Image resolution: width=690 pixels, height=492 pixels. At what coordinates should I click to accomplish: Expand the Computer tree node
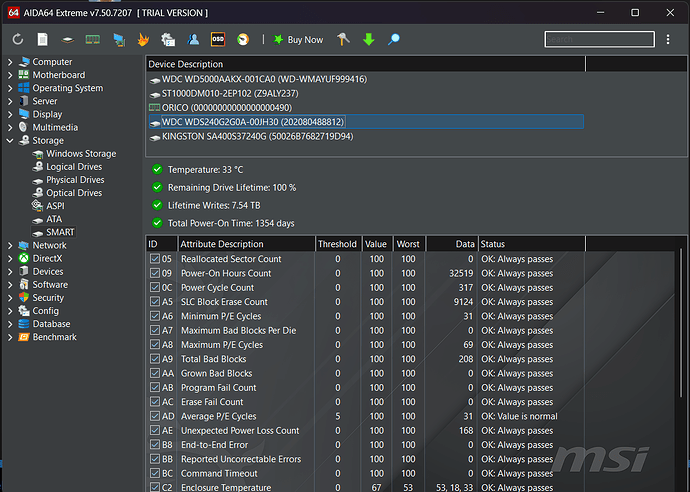click(10, 62)
